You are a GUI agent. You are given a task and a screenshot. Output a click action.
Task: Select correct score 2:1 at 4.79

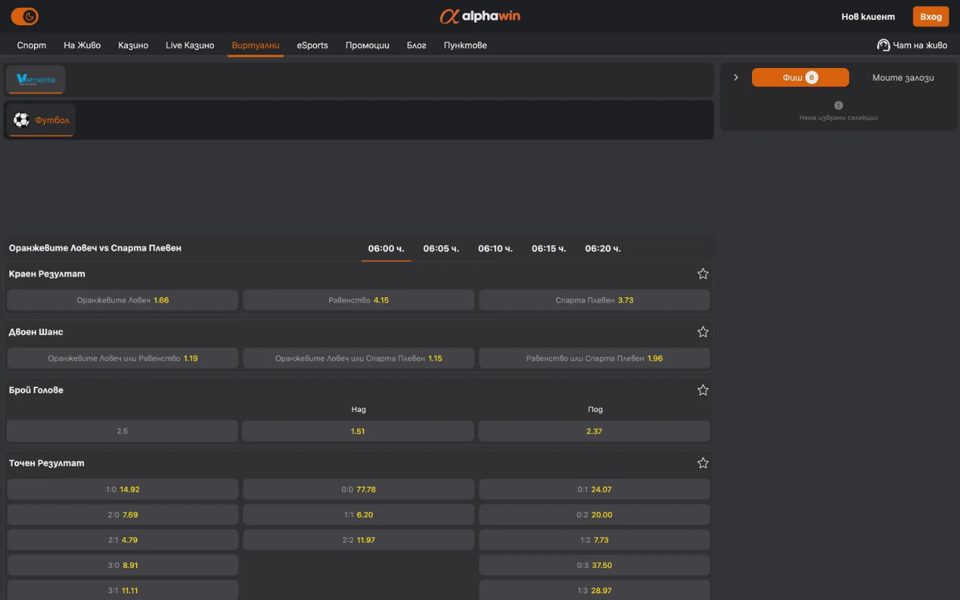click(x=122, y=540)
